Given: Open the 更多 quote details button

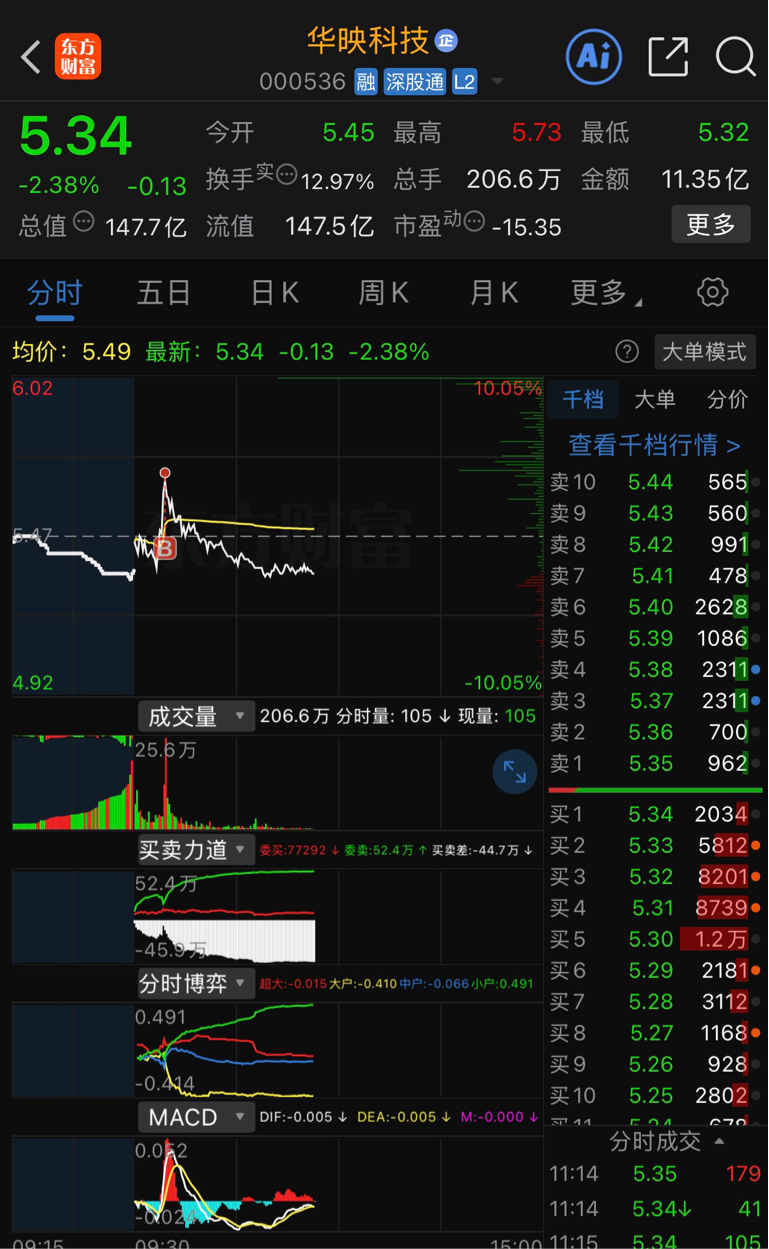Looking at the screenshot, I should pyautogui.click(x=711, y=224).
